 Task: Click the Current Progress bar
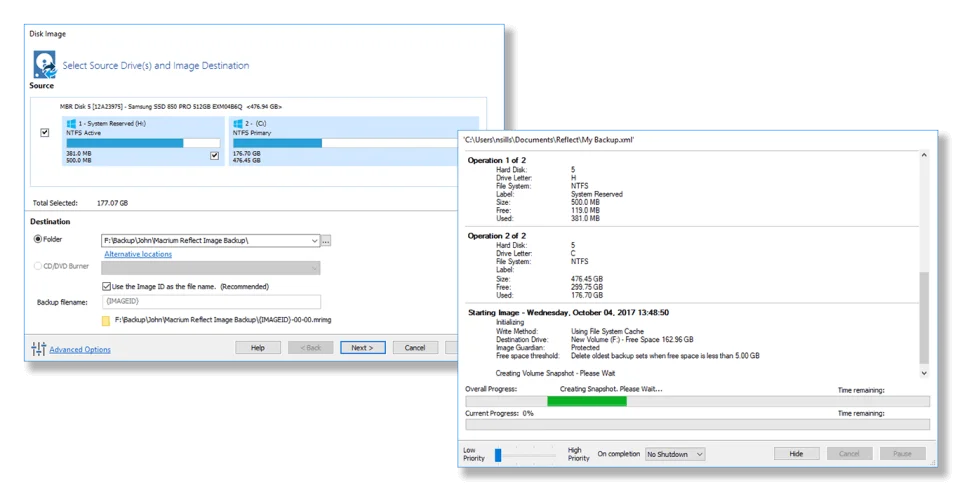click(697, 424)
